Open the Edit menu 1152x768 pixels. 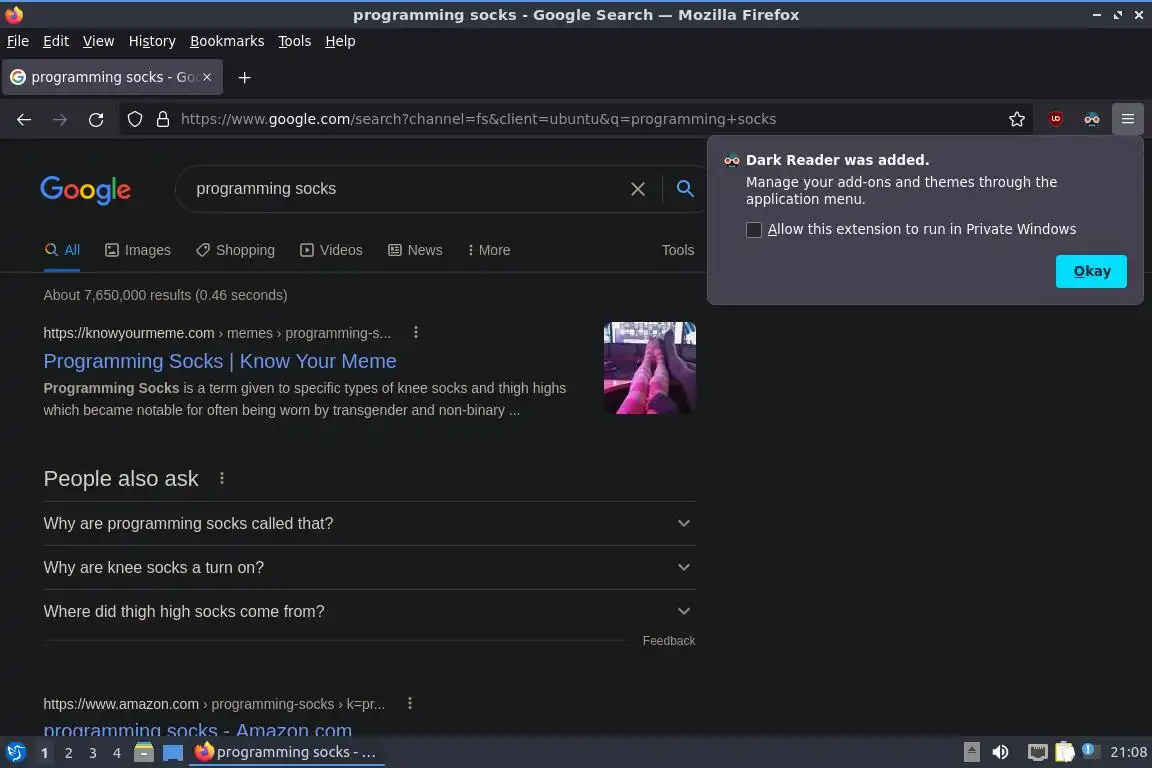tap(56, 41)
